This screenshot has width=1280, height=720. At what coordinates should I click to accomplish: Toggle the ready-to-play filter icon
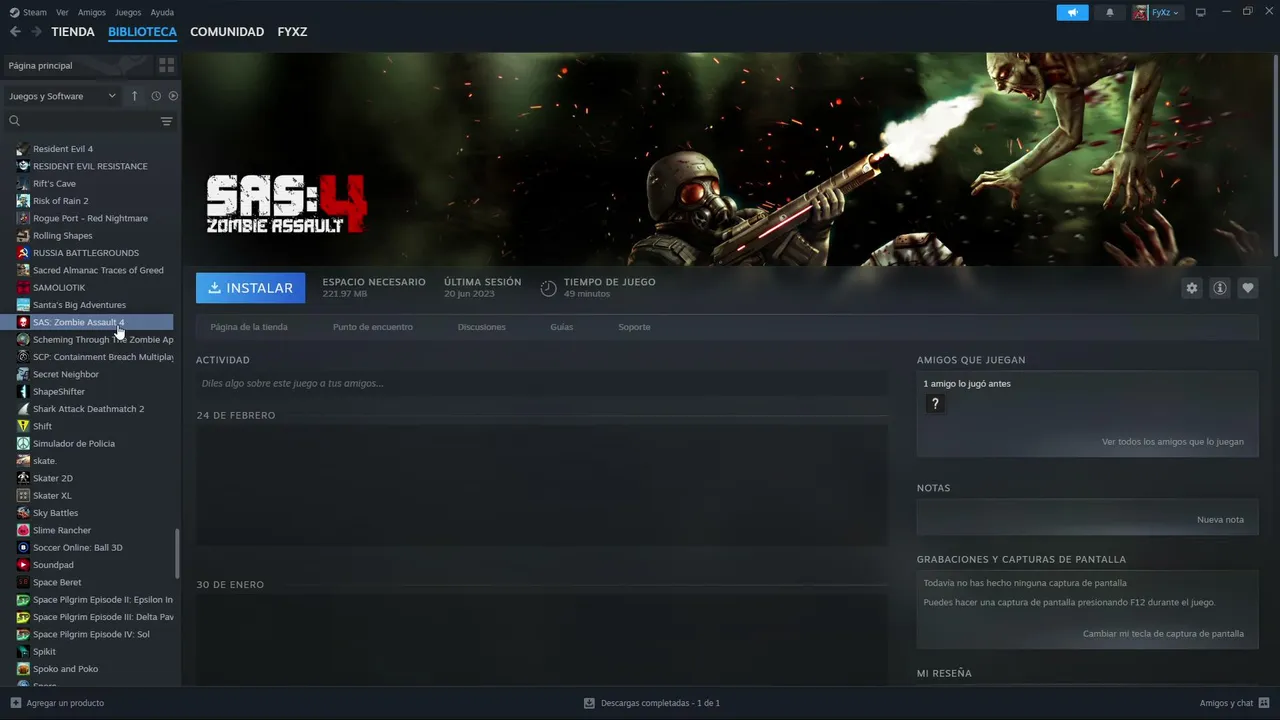click(173, 96)
